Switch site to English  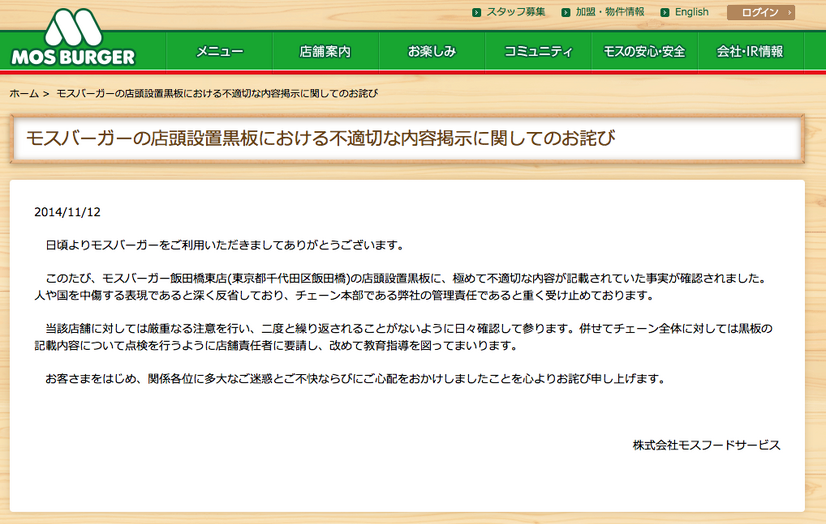pos(692,12)
